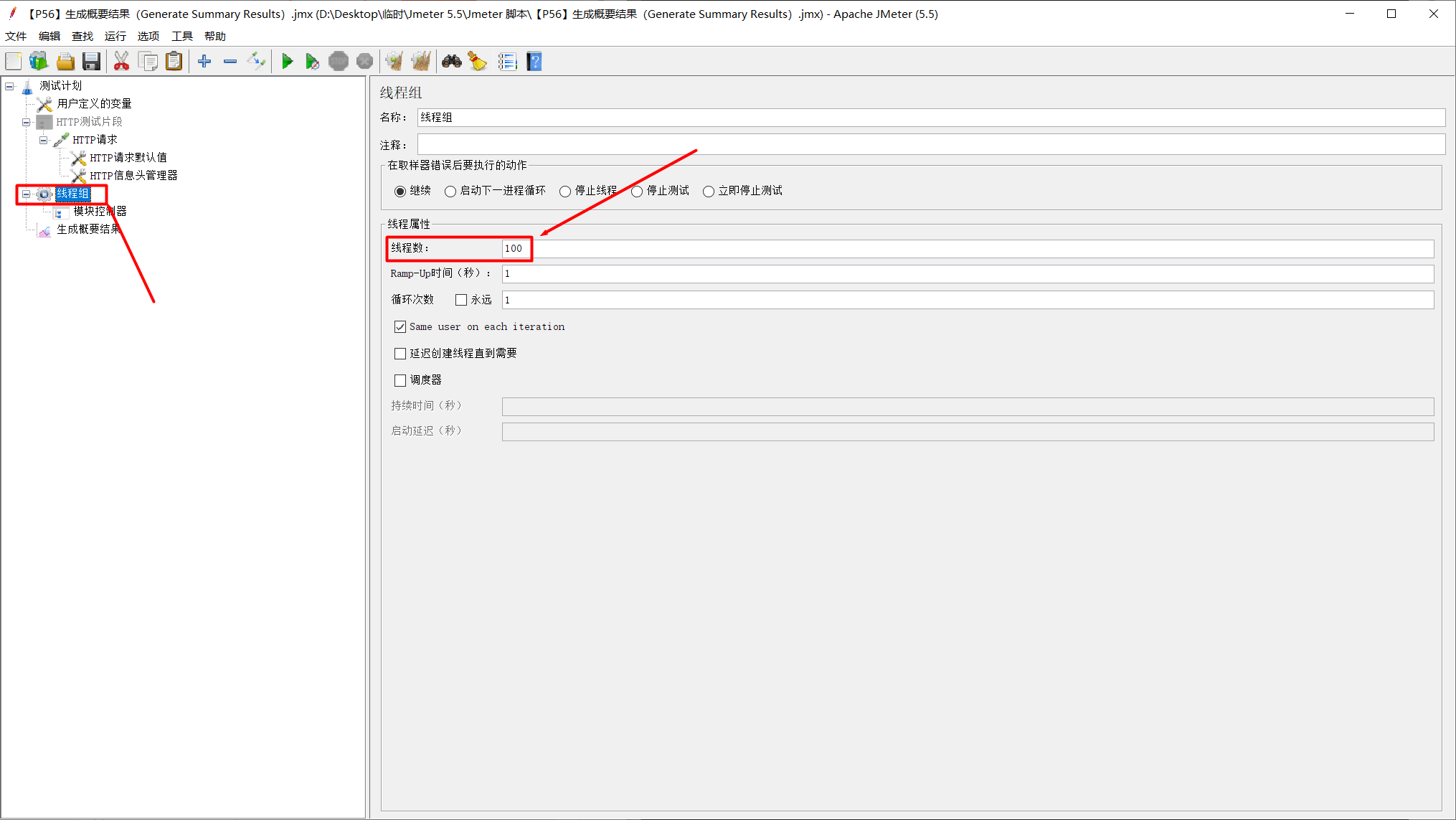Image resolution: width=1456 pixels, height=820 pixels.
Task: Open the 工具 menu
Action: point(182,36)
